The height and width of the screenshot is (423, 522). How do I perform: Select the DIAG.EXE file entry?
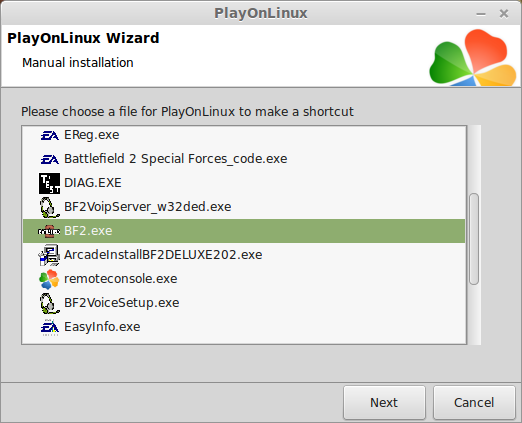pyautogui.click(x=244, y=183)
